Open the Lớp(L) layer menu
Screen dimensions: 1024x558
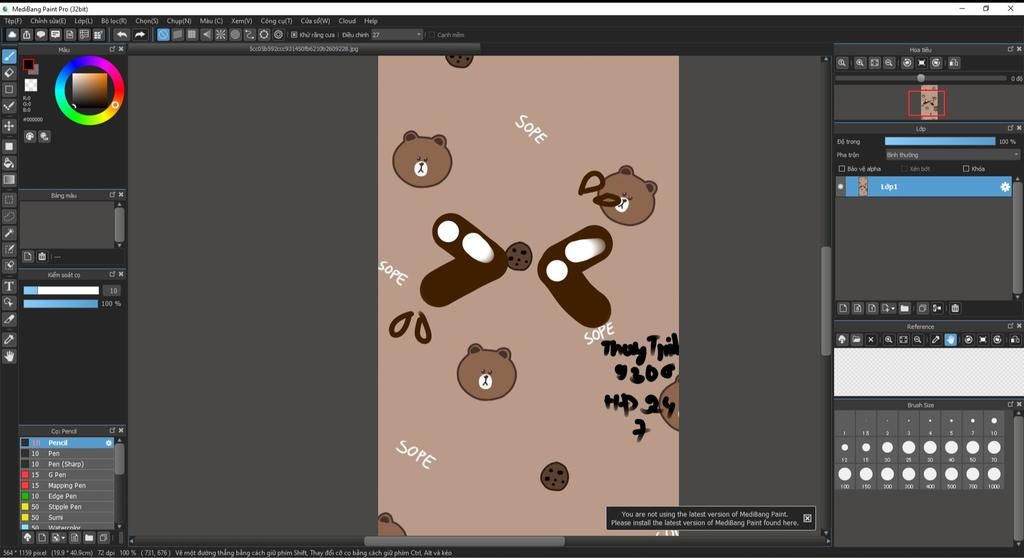tap(84, 21)
